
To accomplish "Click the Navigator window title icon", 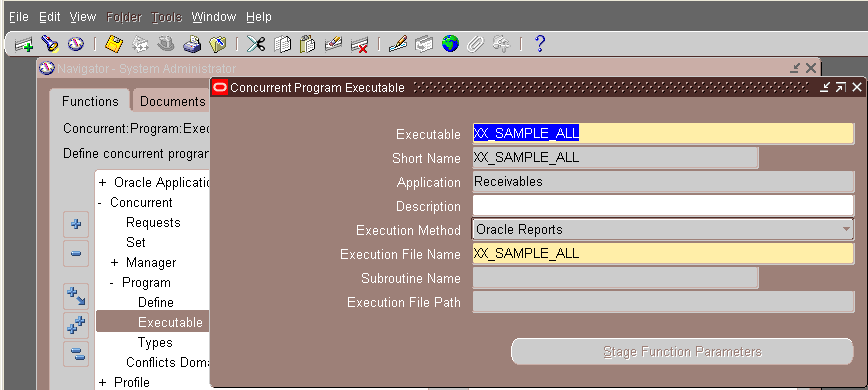I will coord(48,69).
